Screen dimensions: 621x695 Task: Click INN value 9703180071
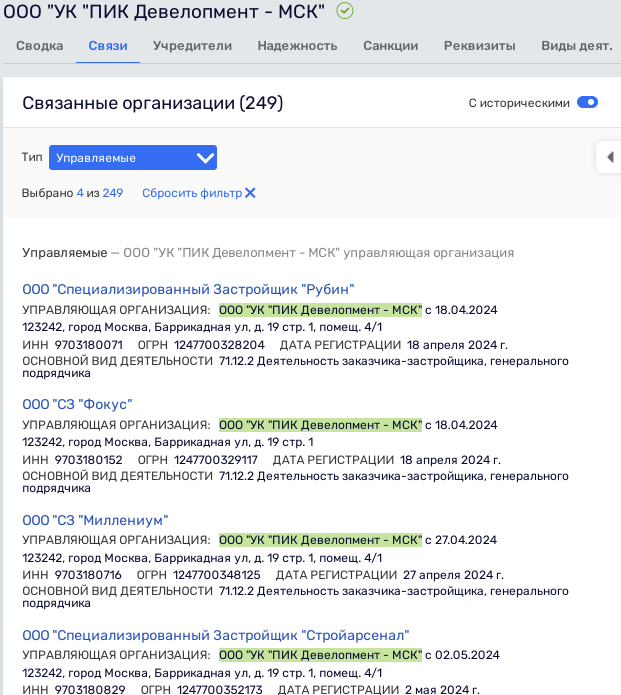pos(89,345)
